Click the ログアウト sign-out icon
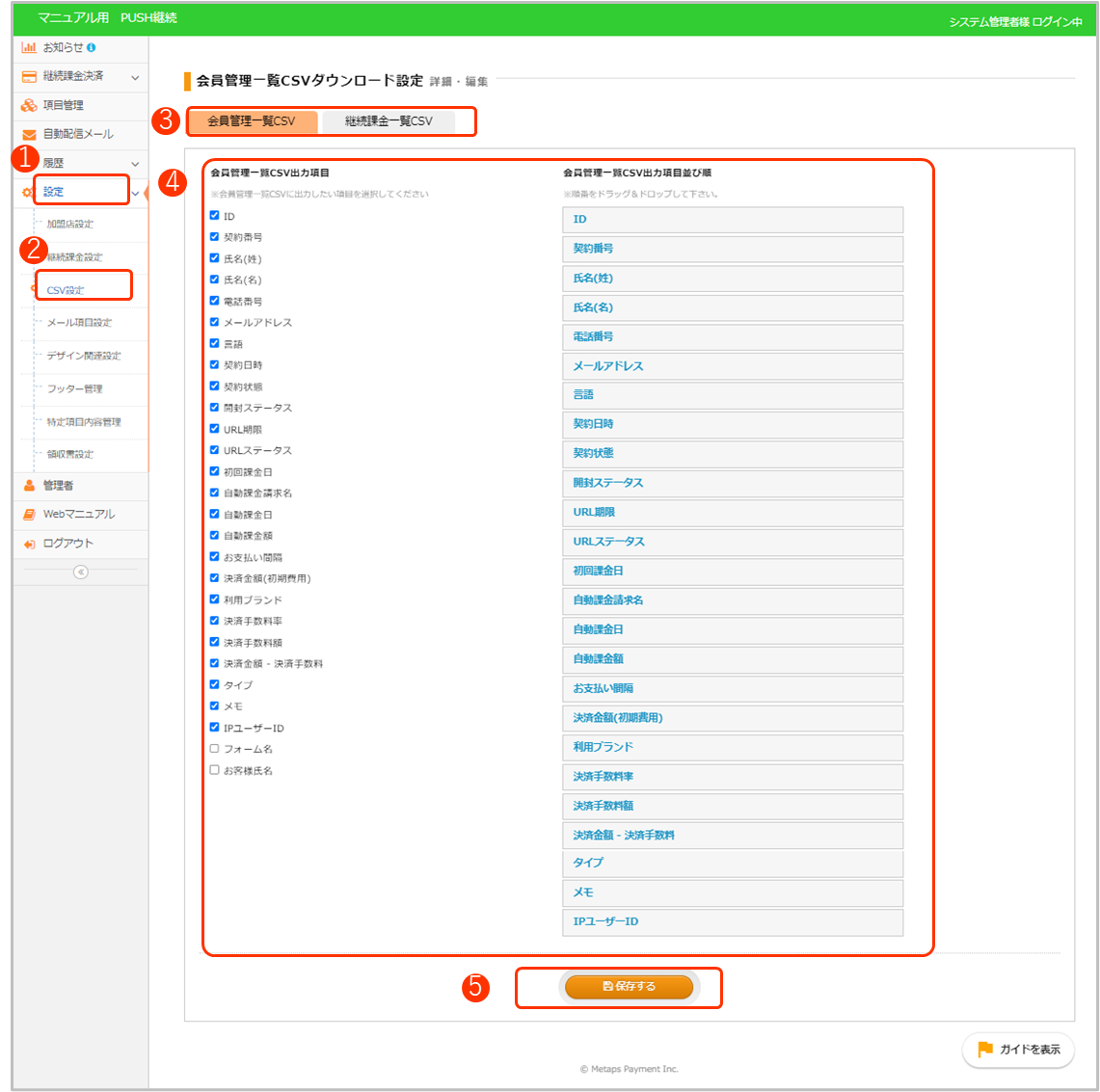The width and height of the screenshot is (1100, 1092). 29,545
